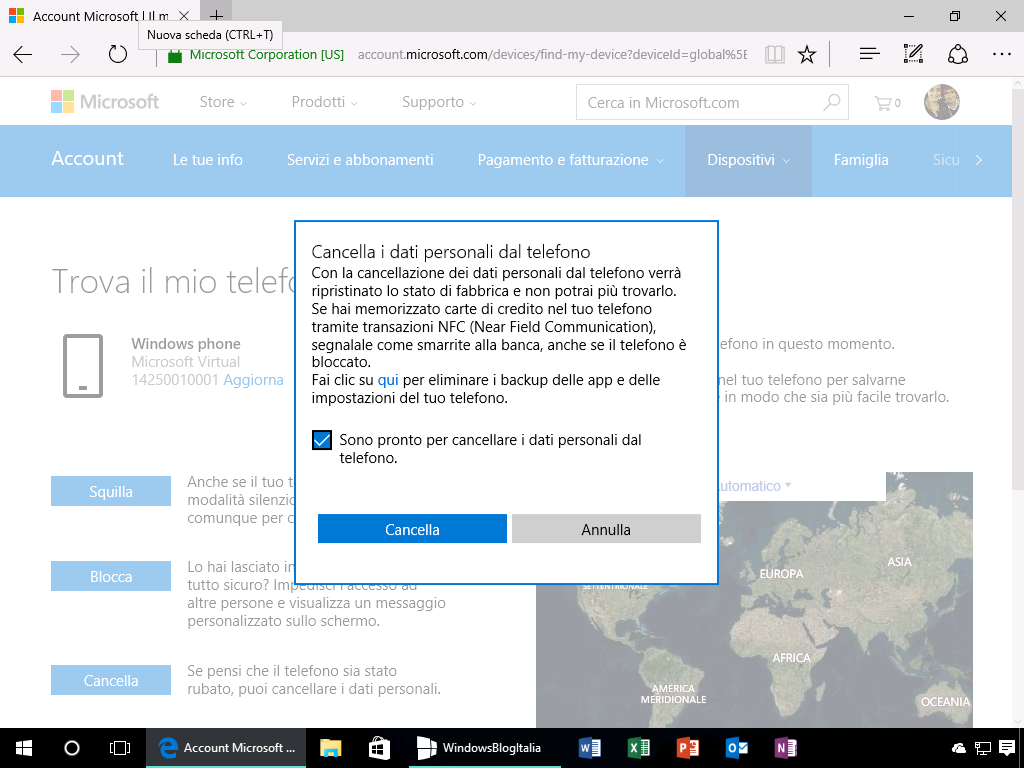This screenshot has height=783, width=1024.
Task: Click the Microsoft logo
Action: (105, 102)
